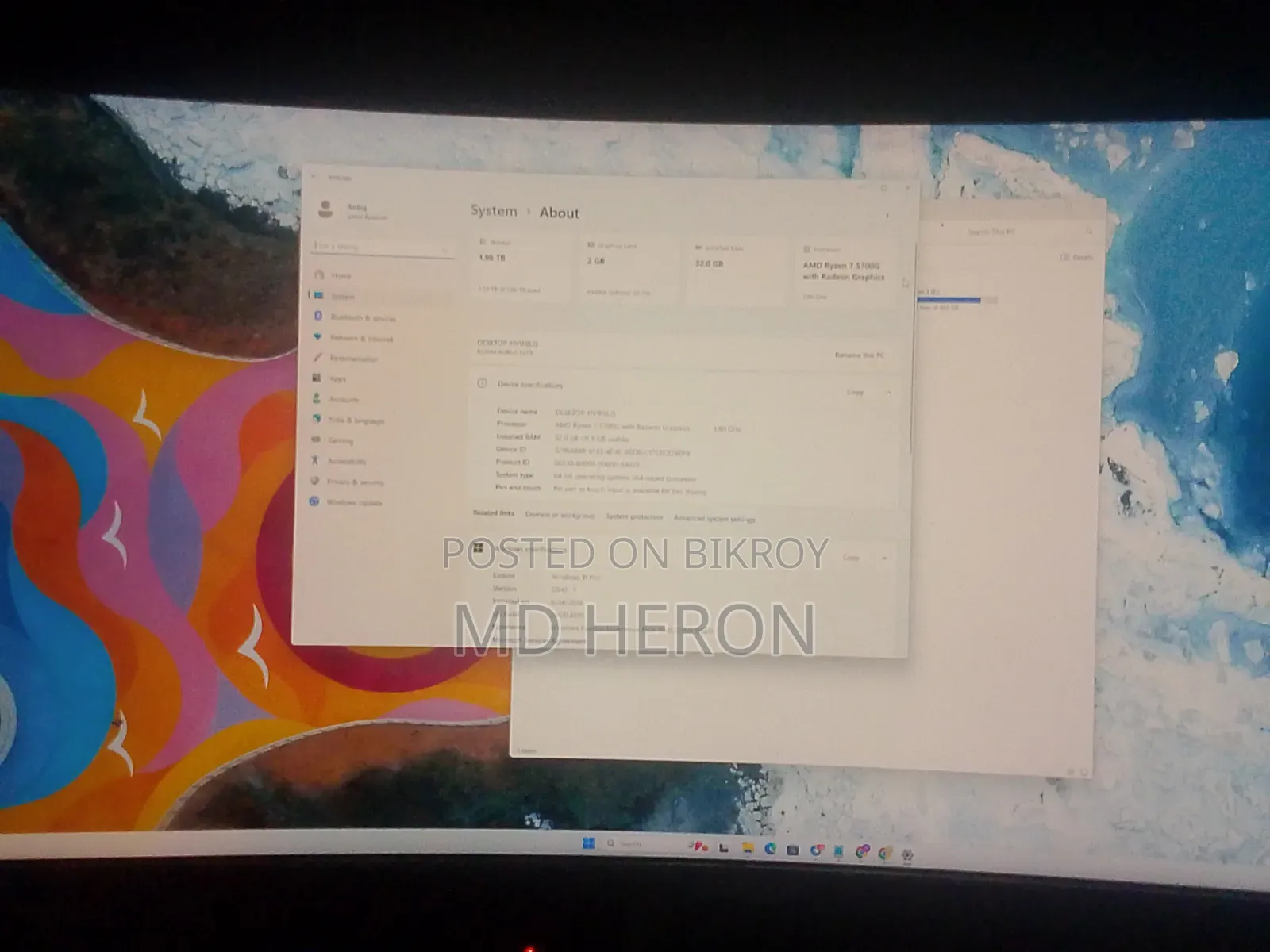The height and width of the screenshot is (952, 1270).
Task: Launch Microsoft Edge from the taskbar
Action: coord(770,850)
